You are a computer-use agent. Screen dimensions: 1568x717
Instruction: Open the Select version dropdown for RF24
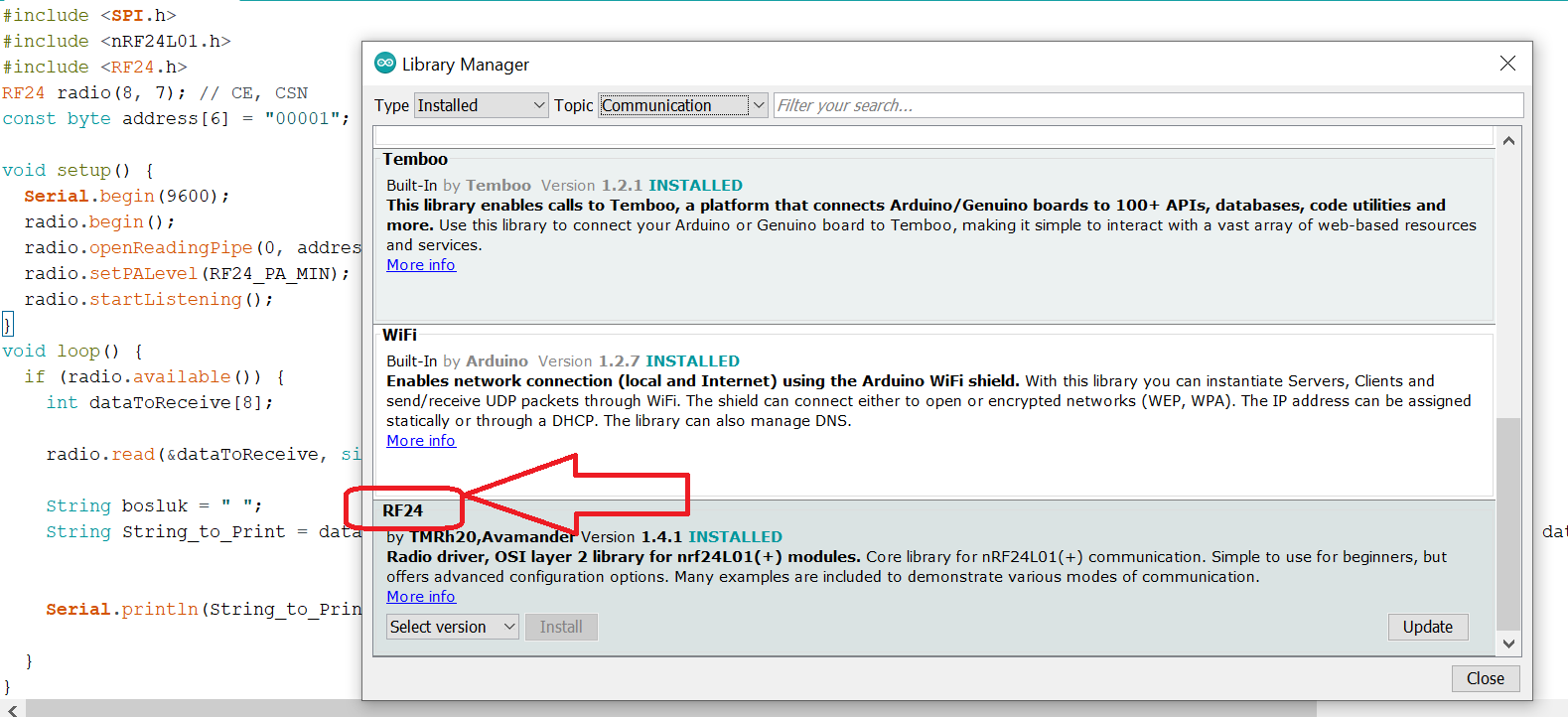(x=453, y=627)
